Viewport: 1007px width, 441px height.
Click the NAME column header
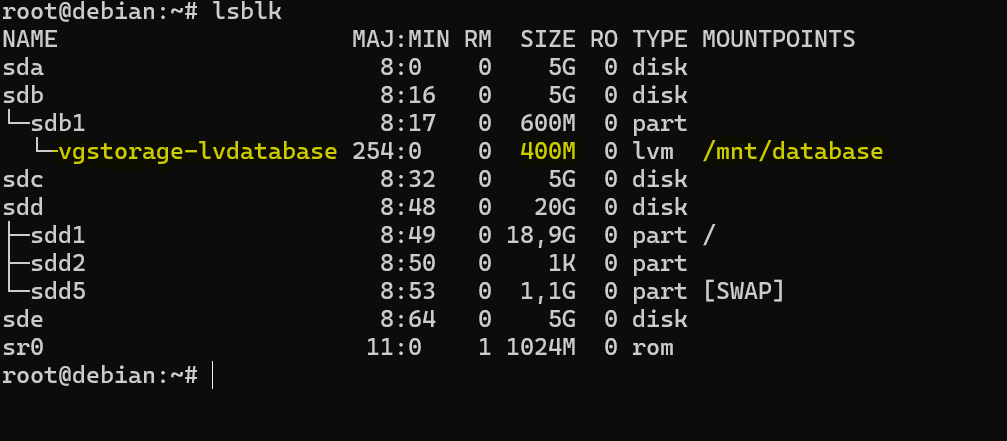click(x=30, y=40)
